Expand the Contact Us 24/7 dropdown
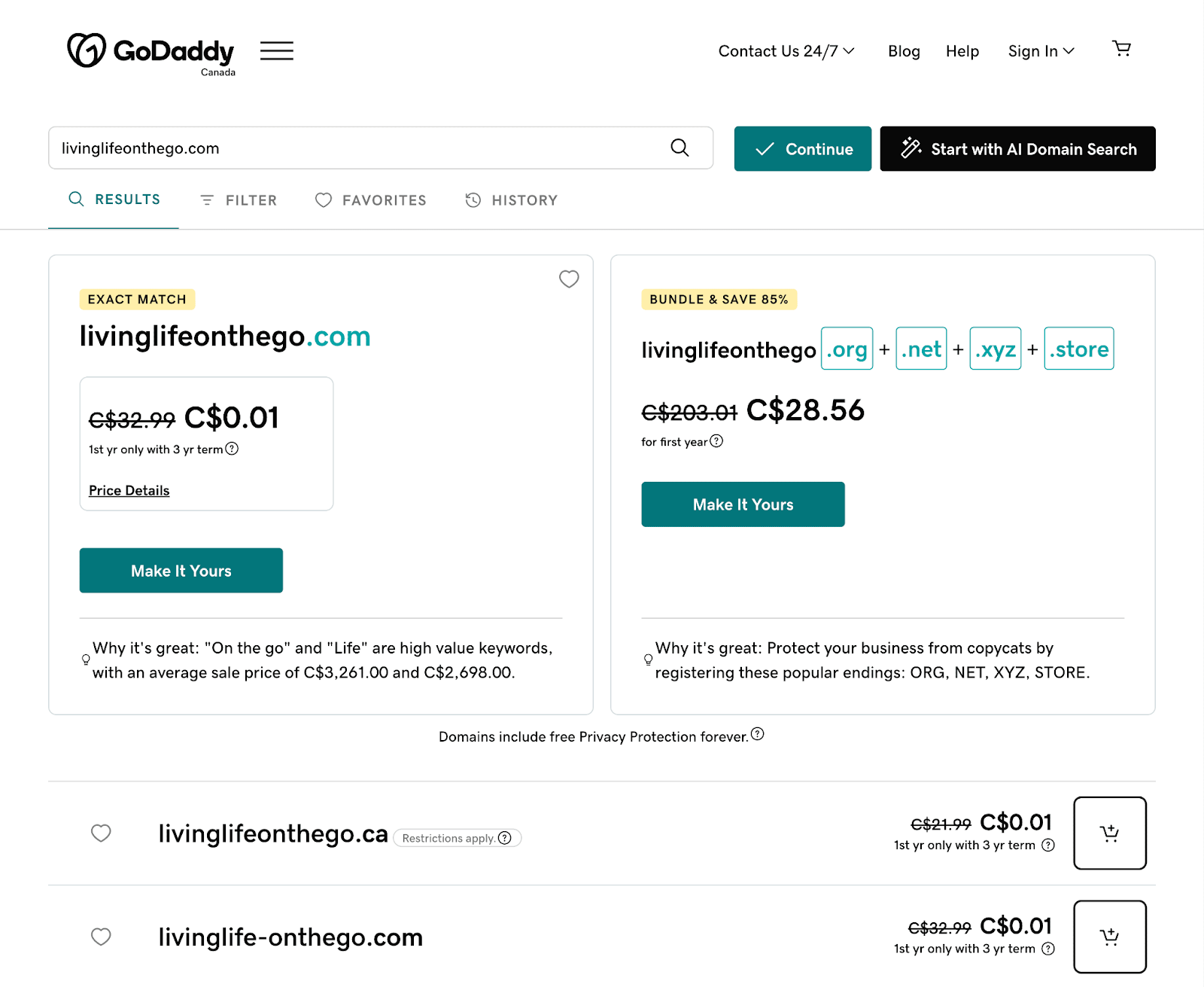1204x987 pixels. point(786,50)
